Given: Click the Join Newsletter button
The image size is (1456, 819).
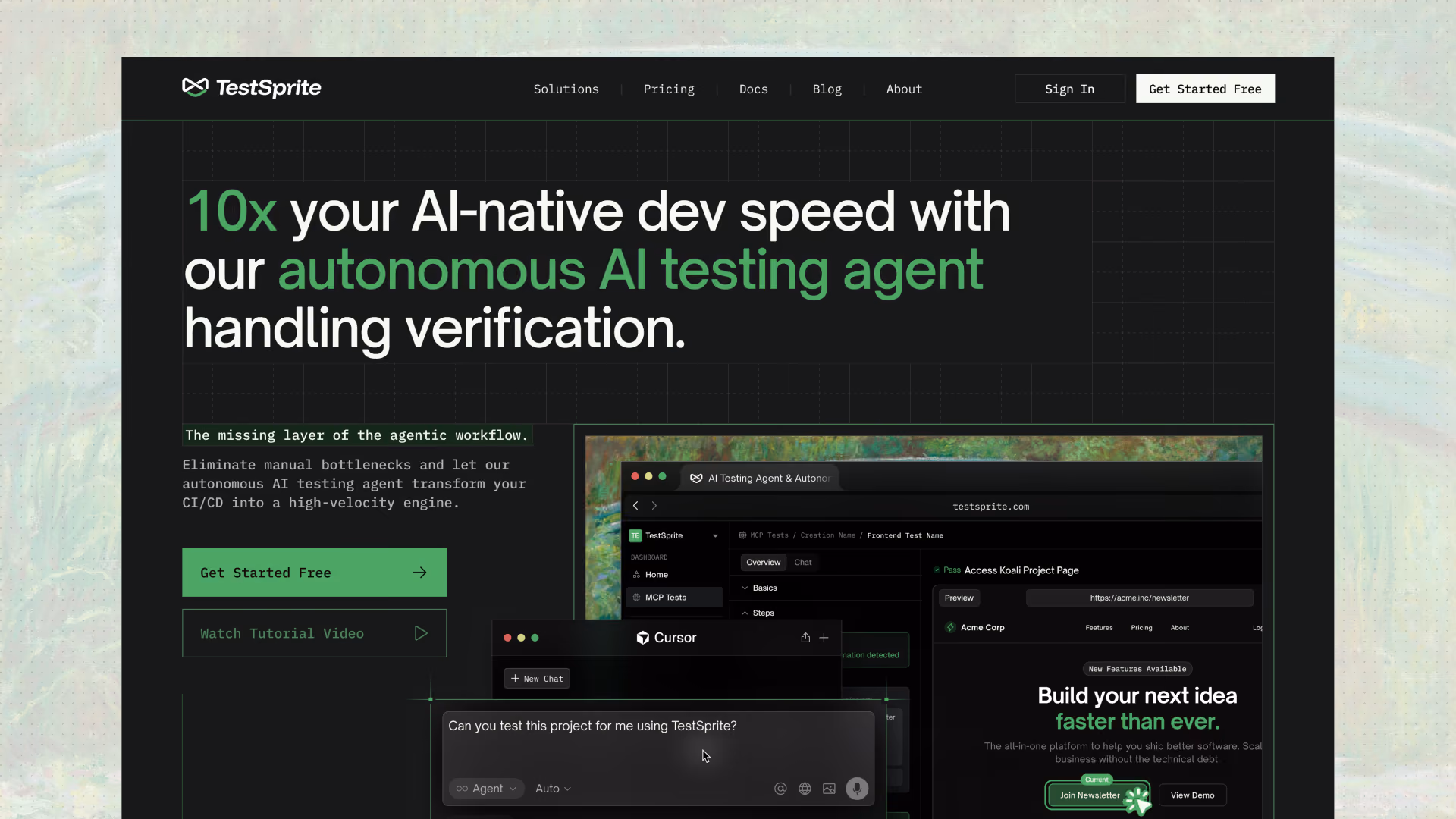Looking at the screenshot, I should 1097,795.
